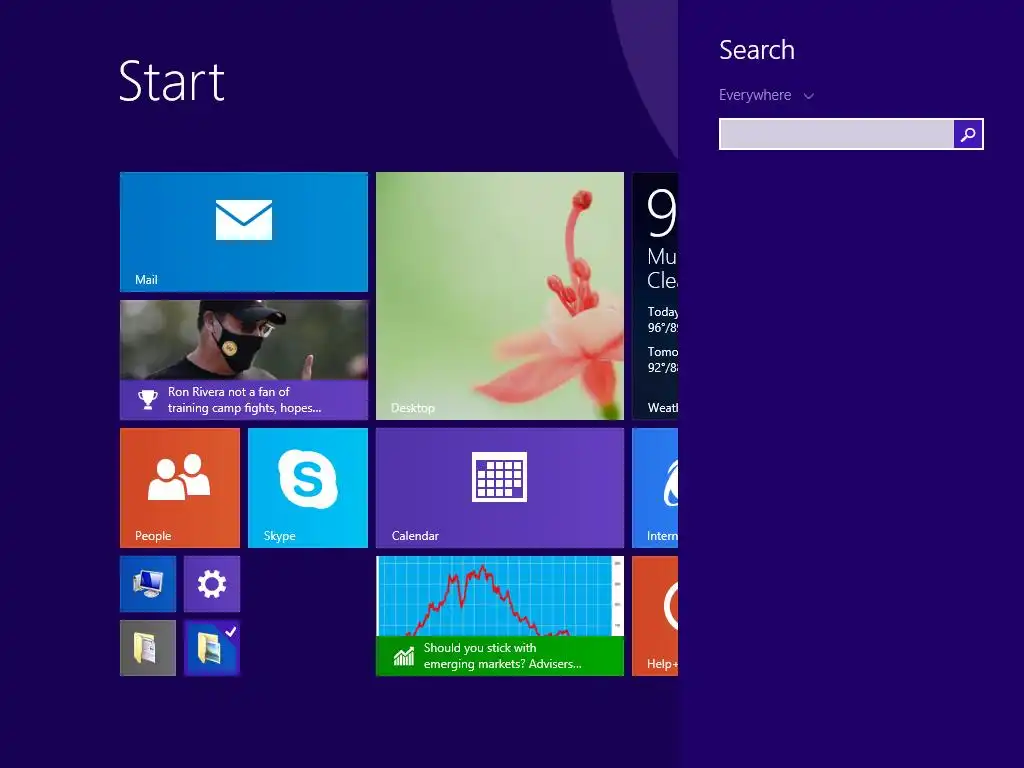Open the Weather tile
This screenshot has width=1024, height=768.
tap(655, 296)
